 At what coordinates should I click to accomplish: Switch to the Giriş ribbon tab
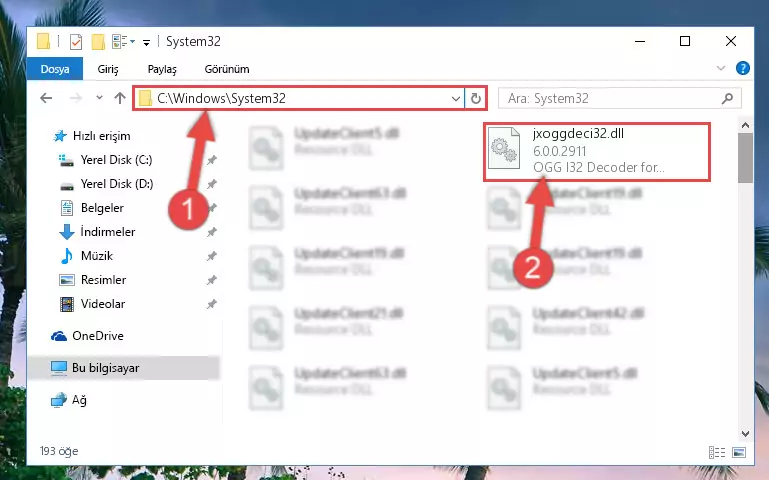click(x=107, y=69)
